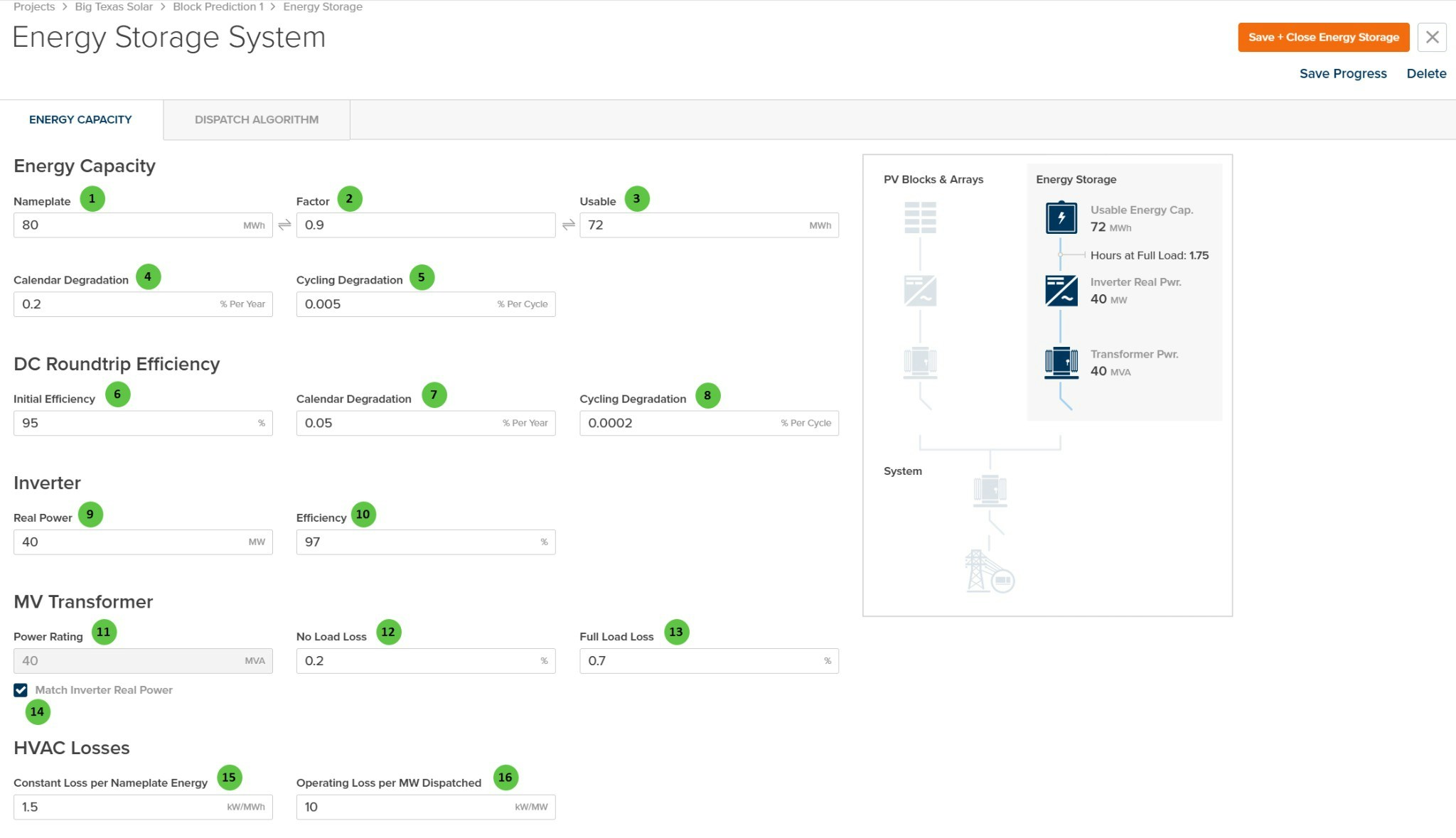Screen dimensions: 1456x838
Task: Click Save + Close Energy Storage button
Action: [1323, 37]
